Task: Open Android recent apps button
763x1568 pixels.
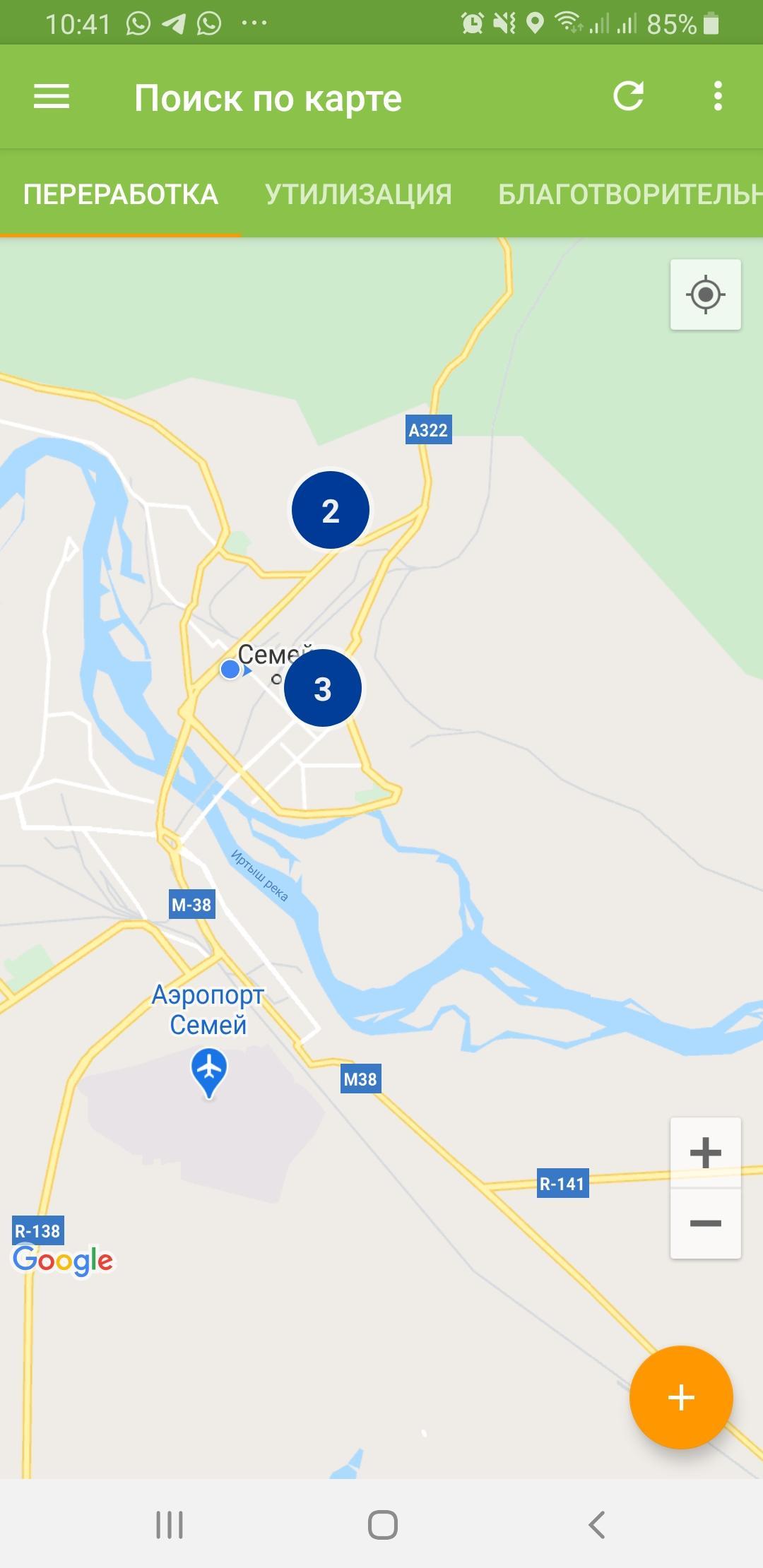Action: [x=170, y=1525]
